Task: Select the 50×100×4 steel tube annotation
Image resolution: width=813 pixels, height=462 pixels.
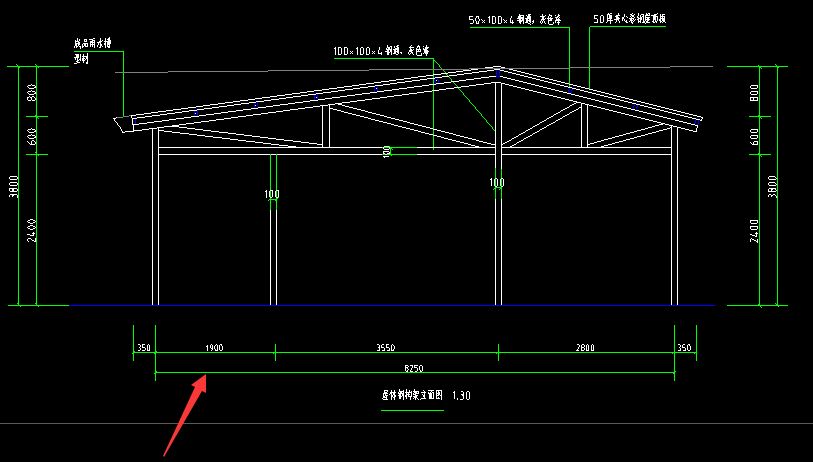Action: click(514, 19)
